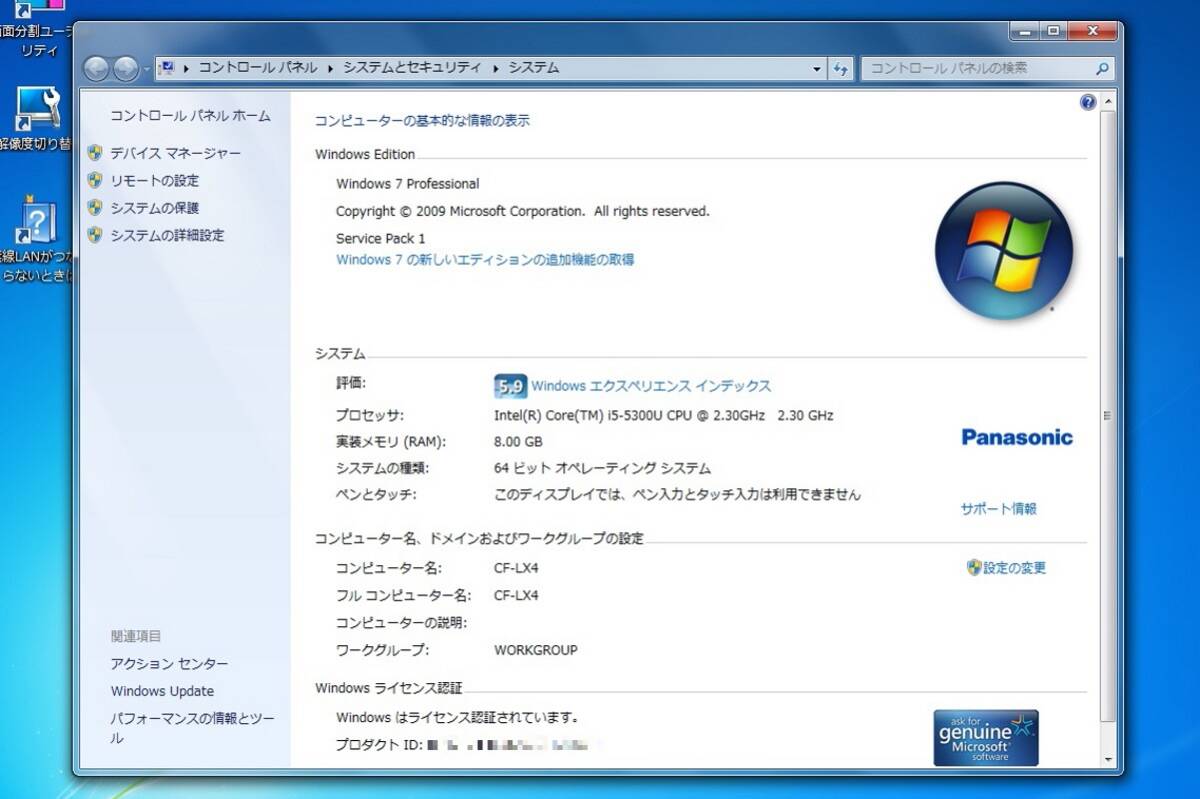
Task: Click shield icon beside システムの詳細設定
Action: pos(95,236)
